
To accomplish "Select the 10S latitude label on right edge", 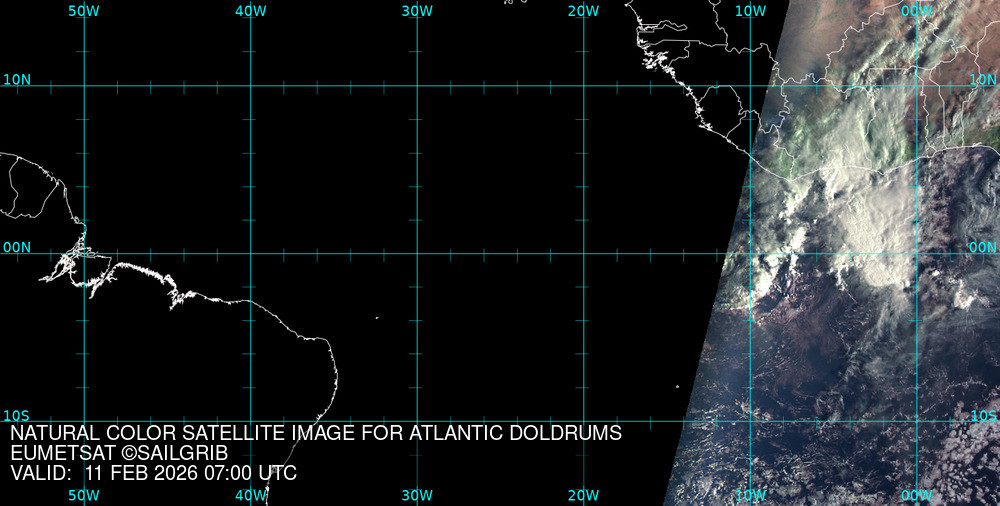I will coord(984,415).
